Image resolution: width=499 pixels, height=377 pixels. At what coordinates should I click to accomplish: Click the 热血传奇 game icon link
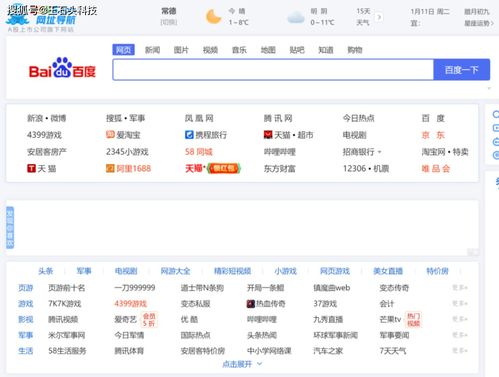[266, 304]
